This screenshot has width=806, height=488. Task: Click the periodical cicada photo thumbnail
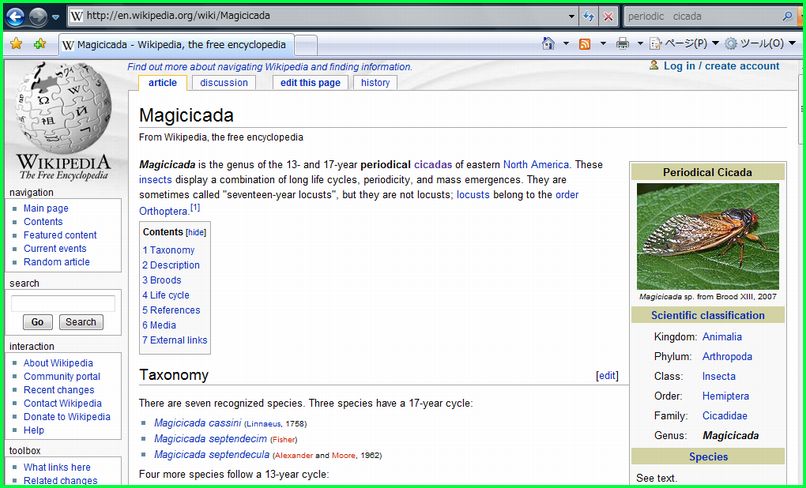(x=708, y=237)
